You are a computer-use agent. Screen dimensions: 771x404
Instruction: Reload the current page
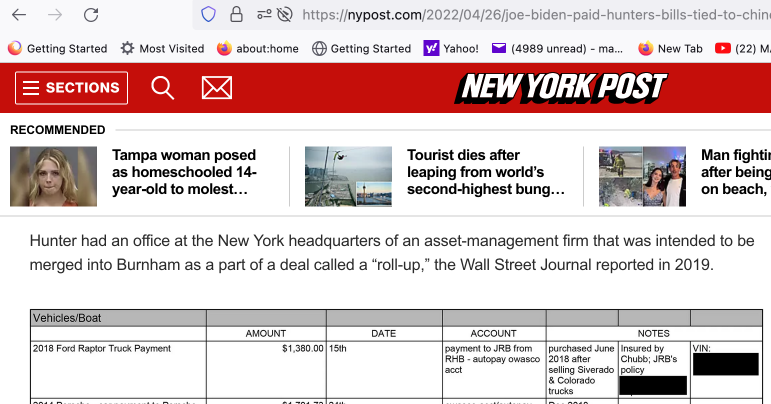pos(91,15)
